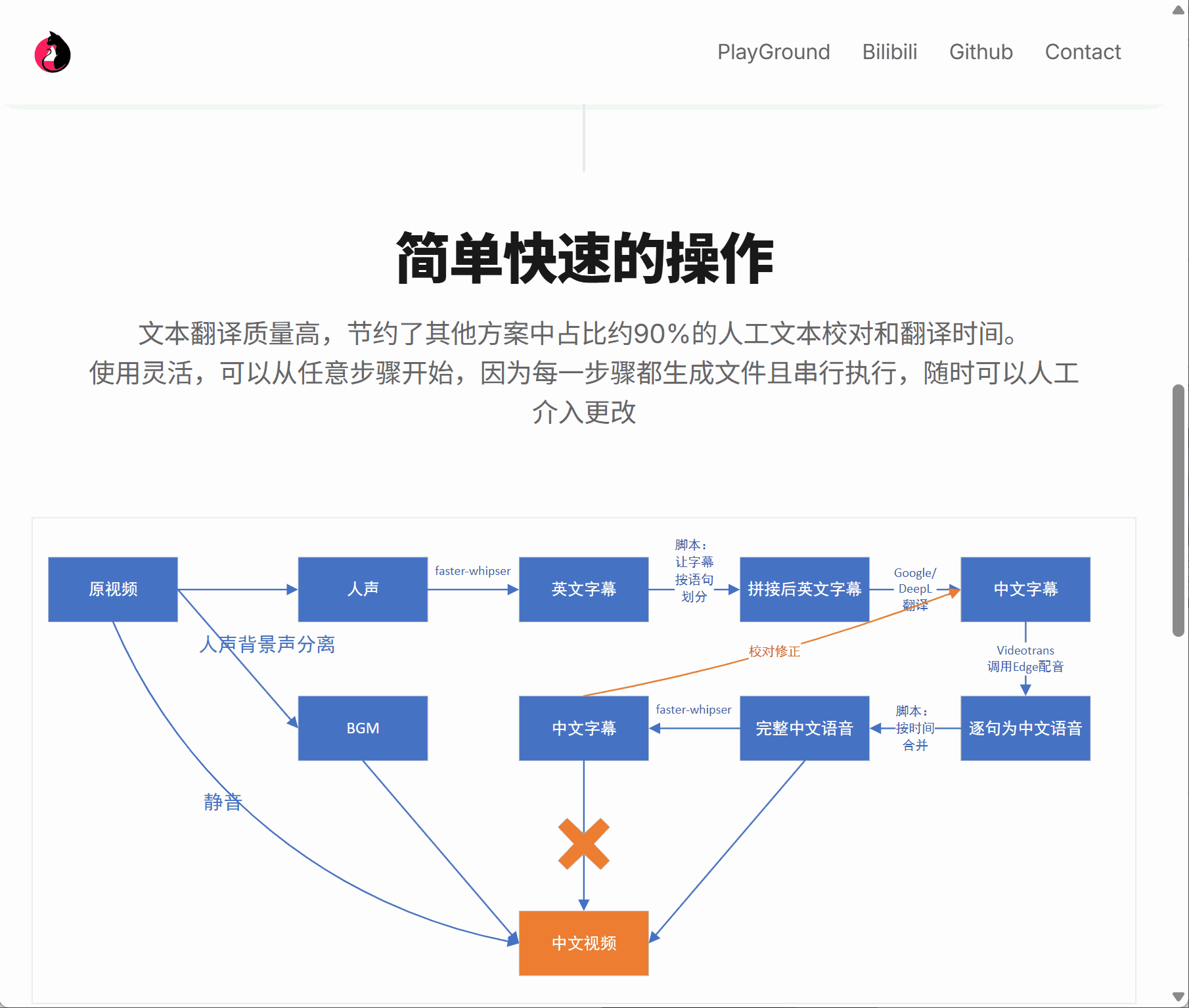
Task: Select the 完整中文语音 box
Action: tap(804, 728)
